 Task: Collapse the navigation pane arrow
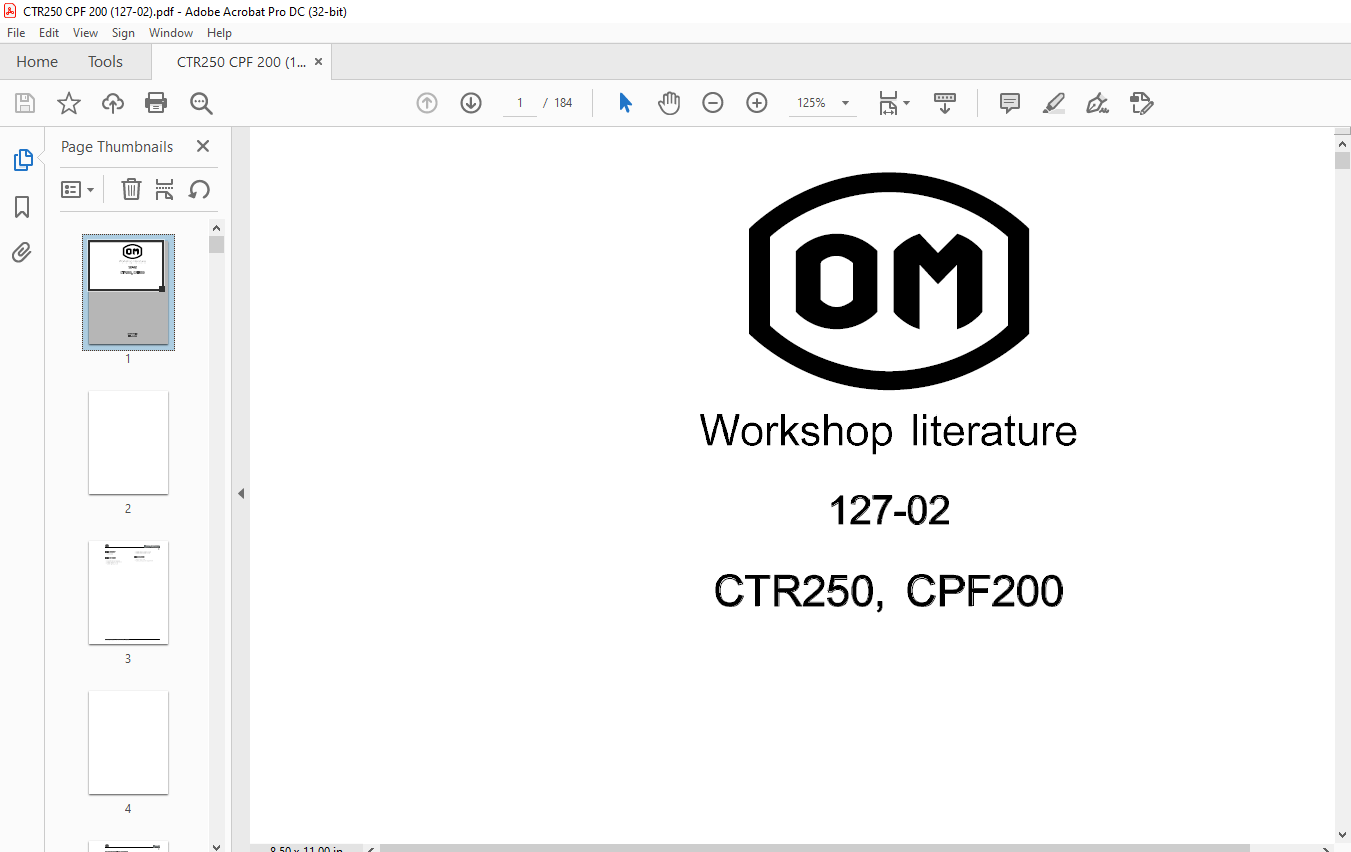pos(241,493)
